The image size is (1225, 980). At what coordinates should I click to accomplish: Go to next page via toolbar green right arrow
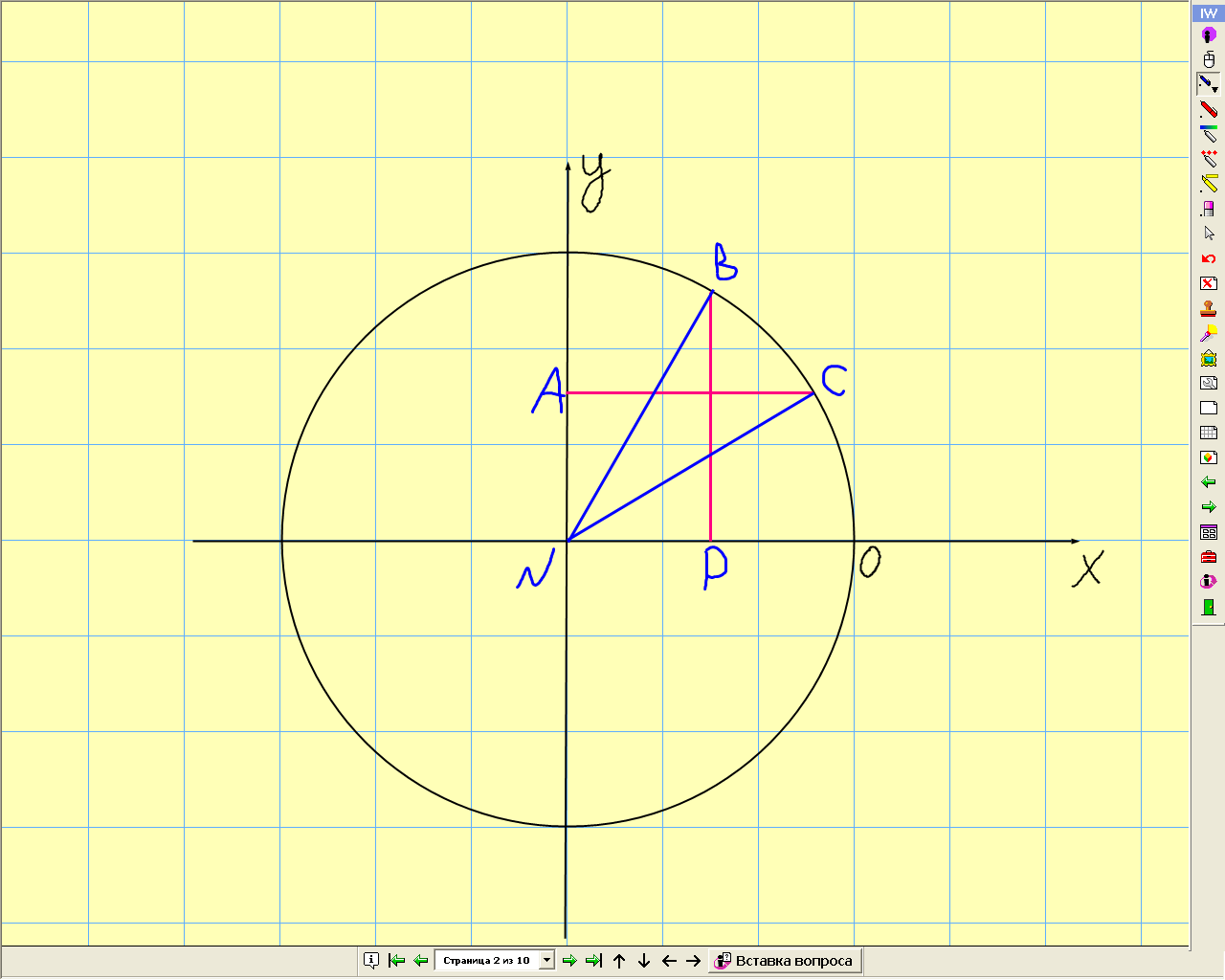[1209, 507]
